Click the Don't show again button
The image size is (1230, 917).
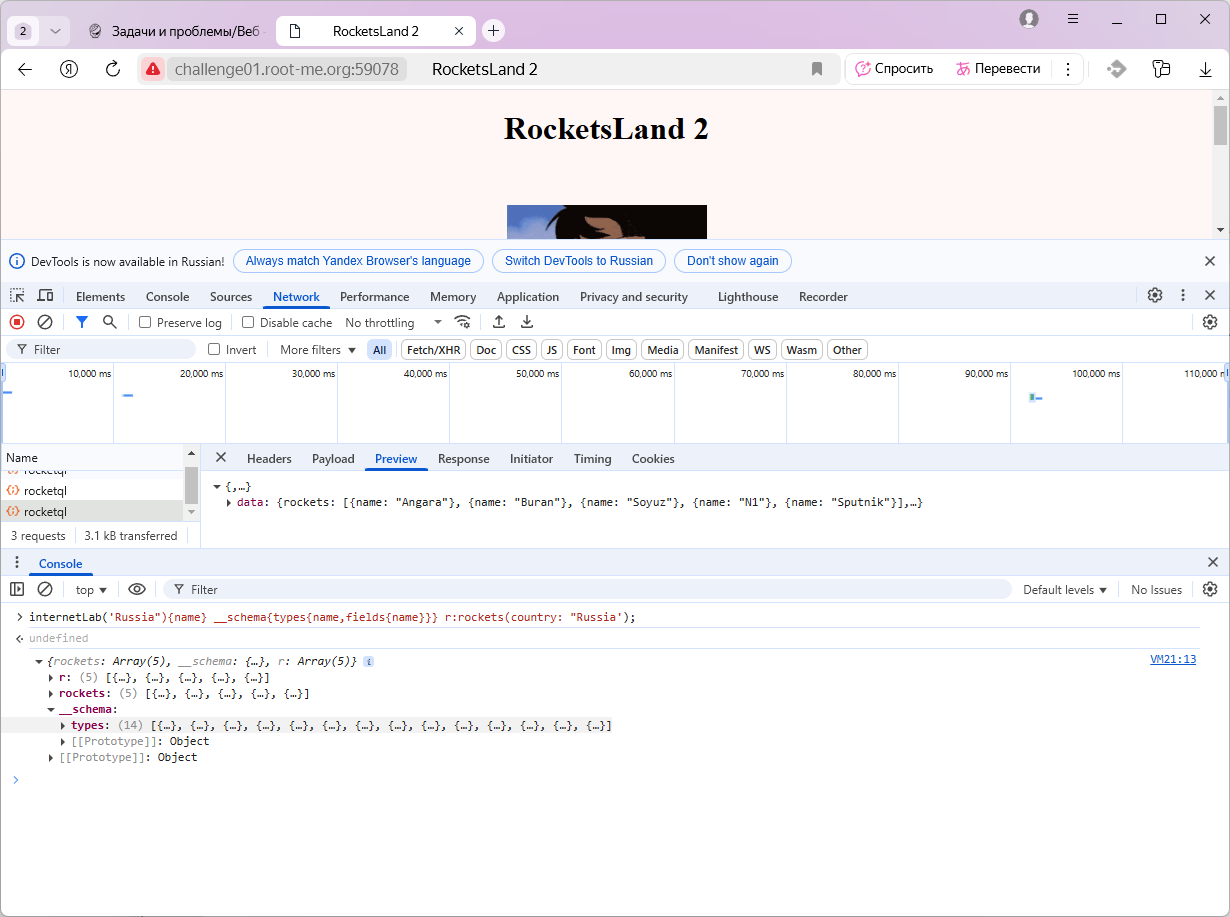[x=733, y=261]
